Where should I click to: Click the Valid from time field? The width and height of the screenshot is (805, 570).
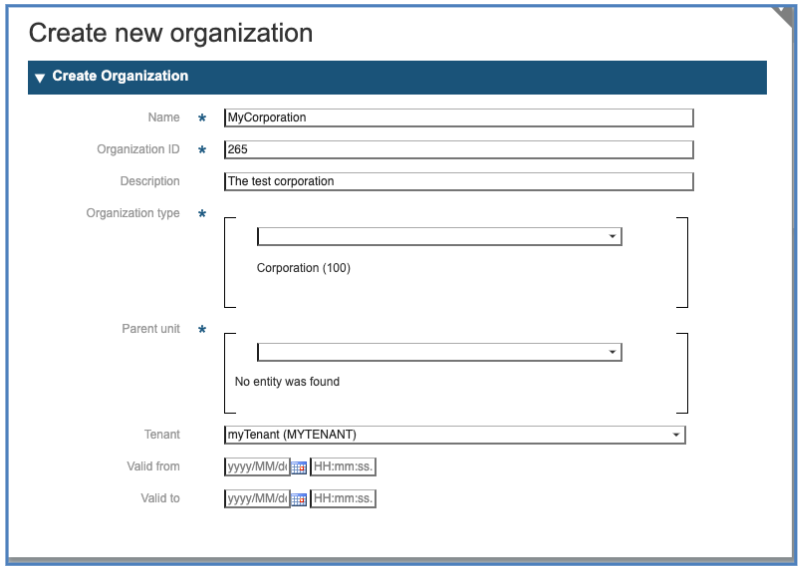coord(343,467)
